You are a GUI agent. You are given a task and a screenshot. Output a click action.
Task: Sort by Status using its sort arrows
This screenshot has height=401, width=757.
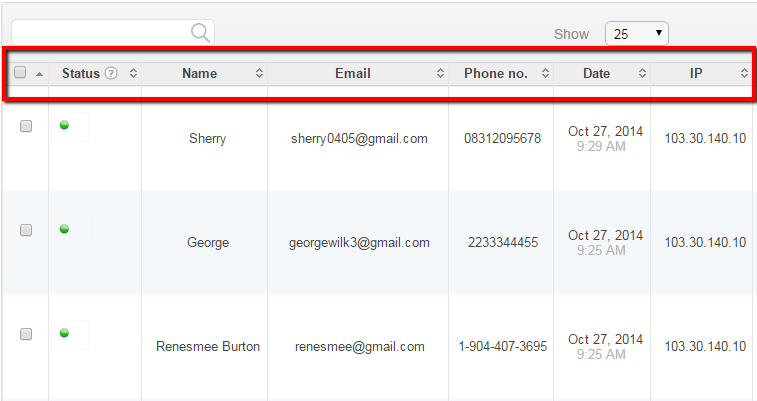(x=133, y=74)
